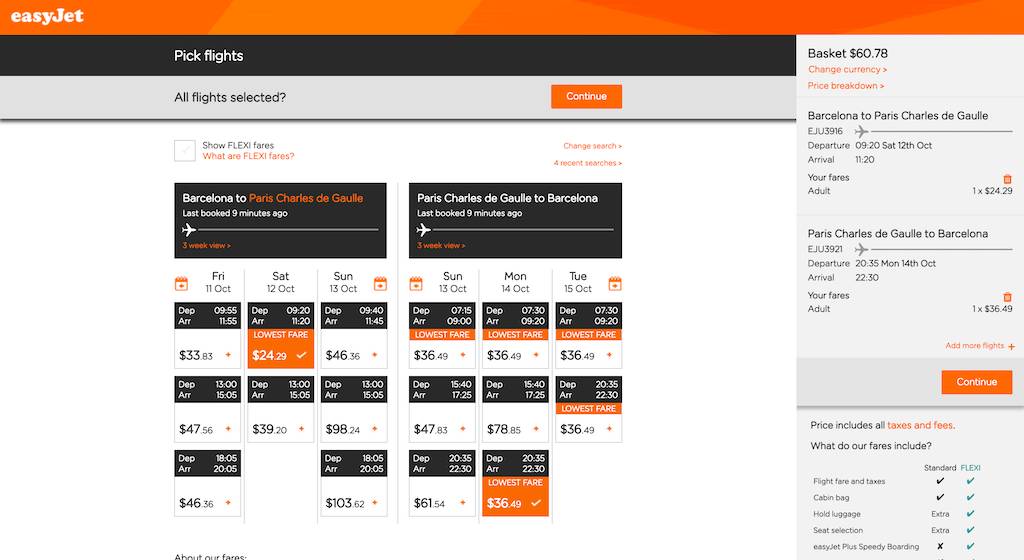Expand the Price breakdown

tap(846, 86)
